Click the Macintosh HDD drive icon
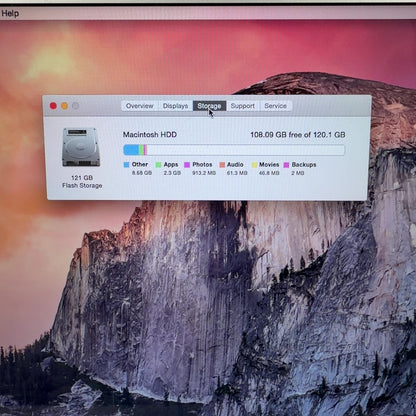This screenshot has width=416, height=416. pos(81,147)
